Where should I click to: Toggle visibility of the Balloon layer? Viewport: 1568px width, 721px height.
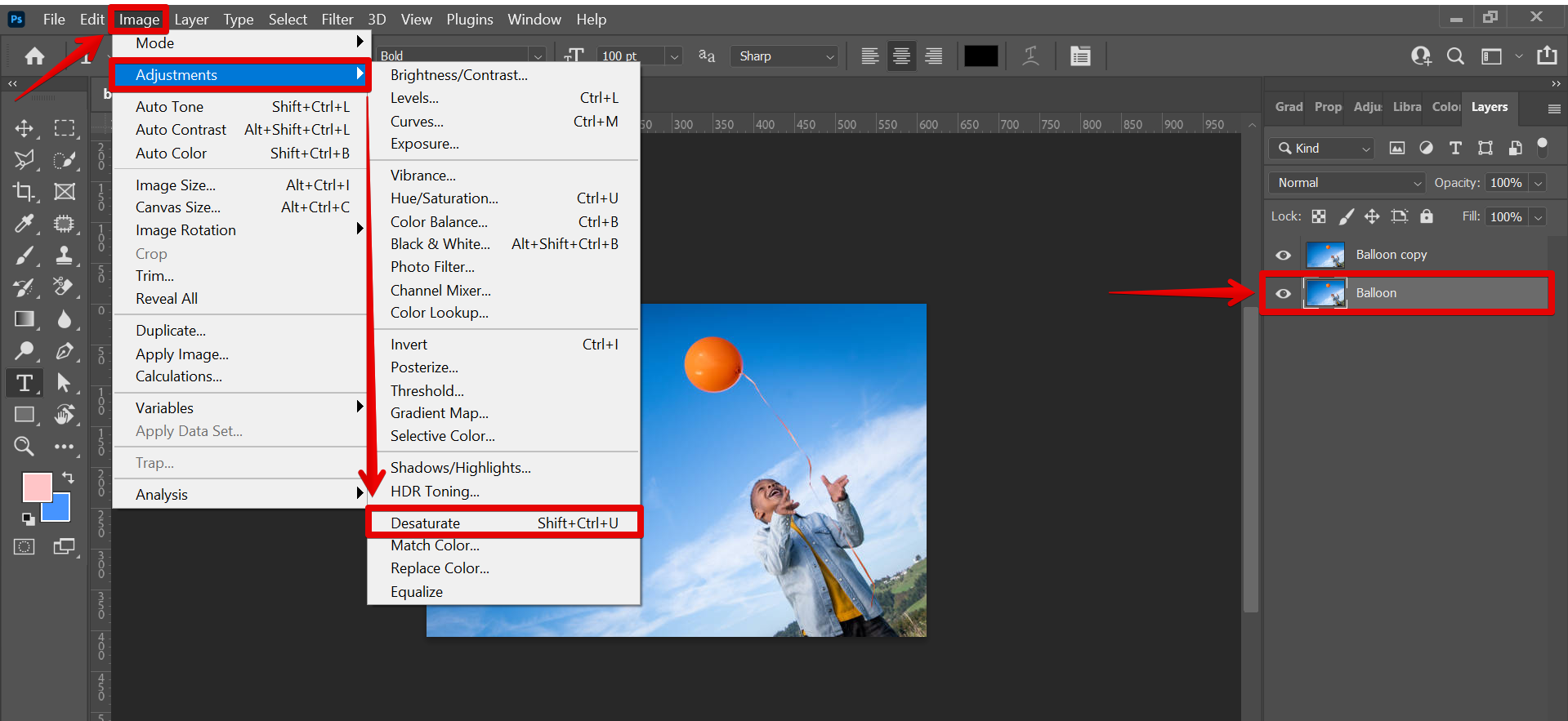[x=1283, y=293]
